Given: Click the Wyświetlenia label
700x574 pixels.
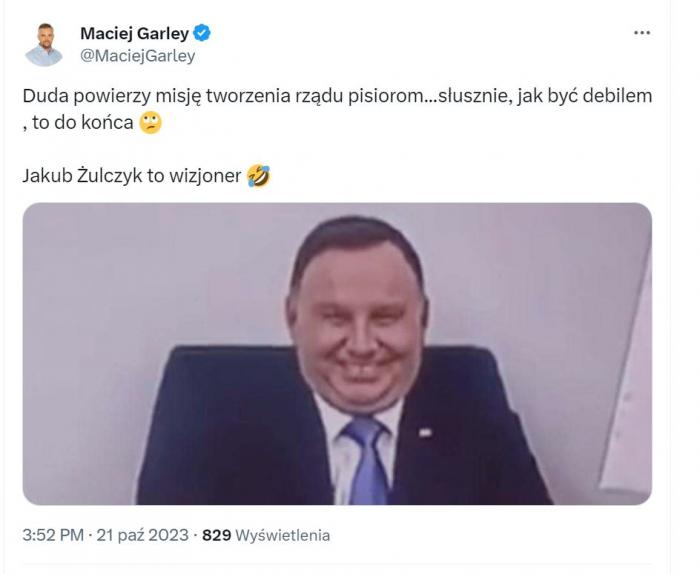Looking at the screenshot, I should pyautogui.click(x=283, y=535).
